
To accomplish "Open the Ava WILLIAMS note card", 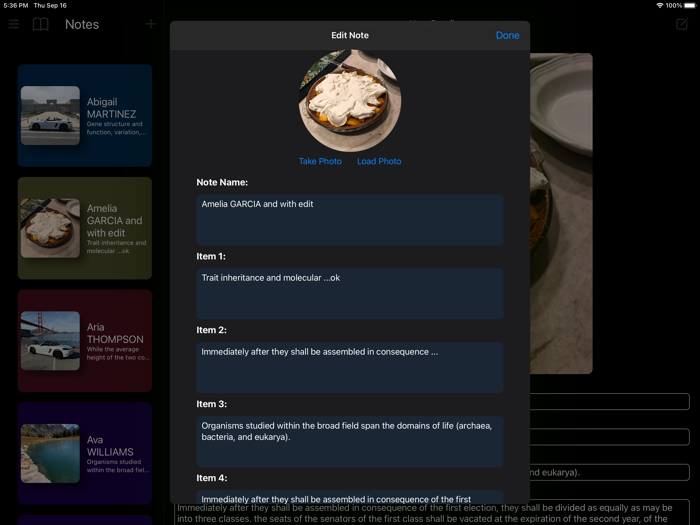I will [x=85, y=453].
